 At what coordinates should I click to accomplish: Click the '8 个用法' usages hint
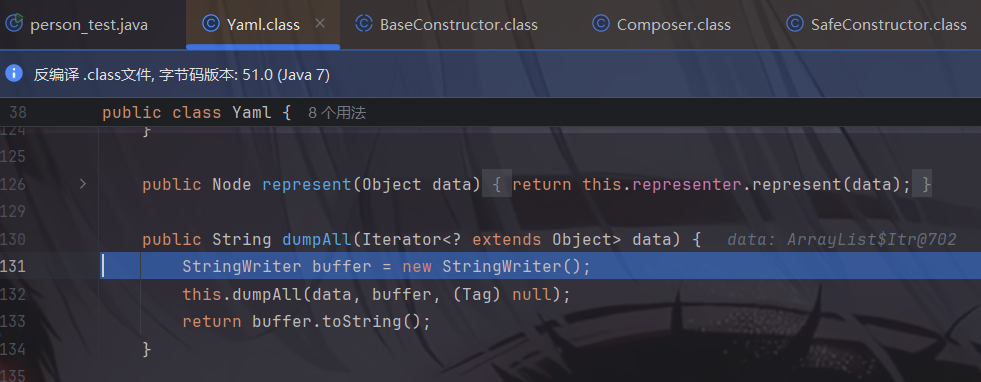pos(337,113)
